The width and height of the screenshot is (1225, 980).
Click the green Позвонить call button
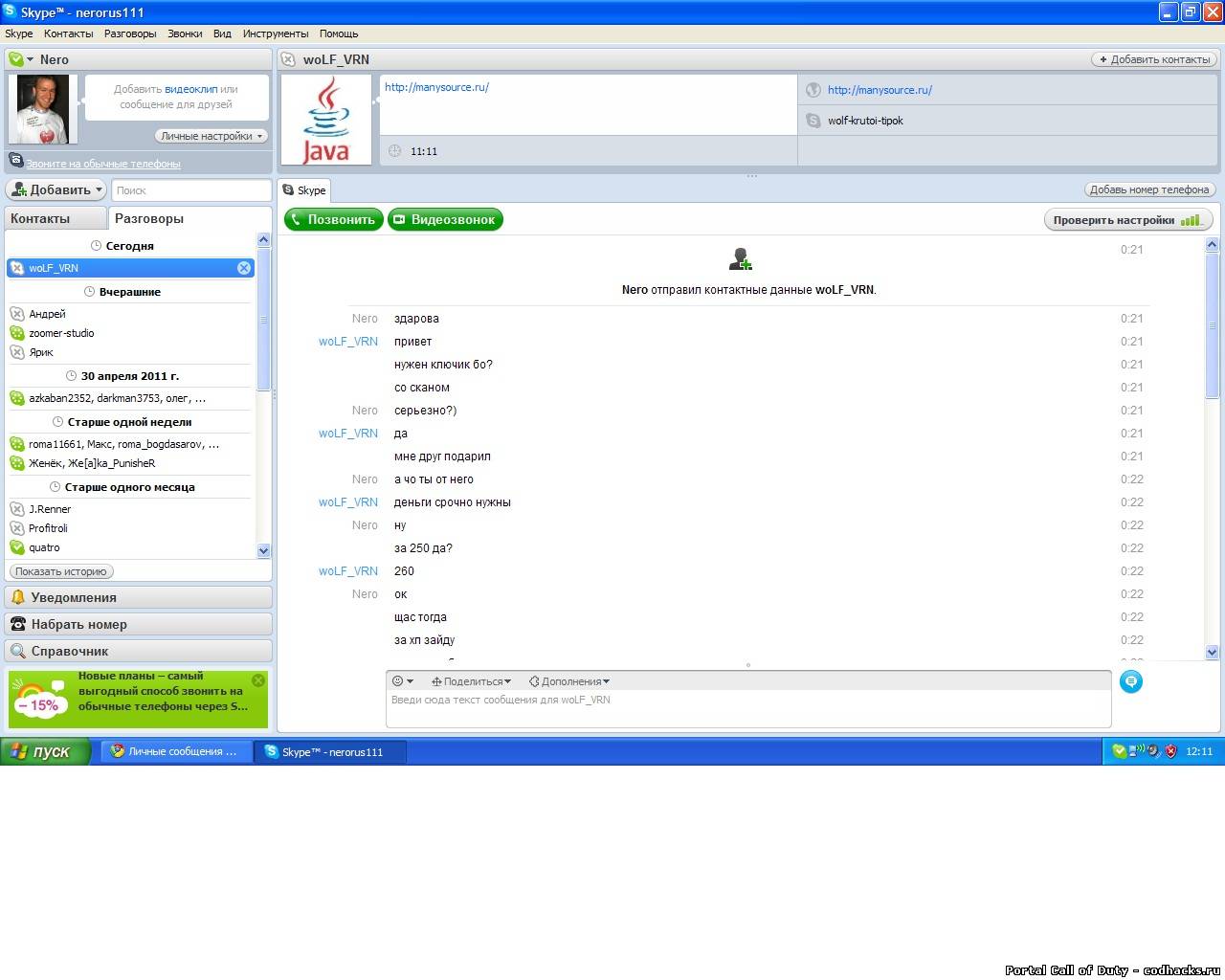(x=334, y=220)
